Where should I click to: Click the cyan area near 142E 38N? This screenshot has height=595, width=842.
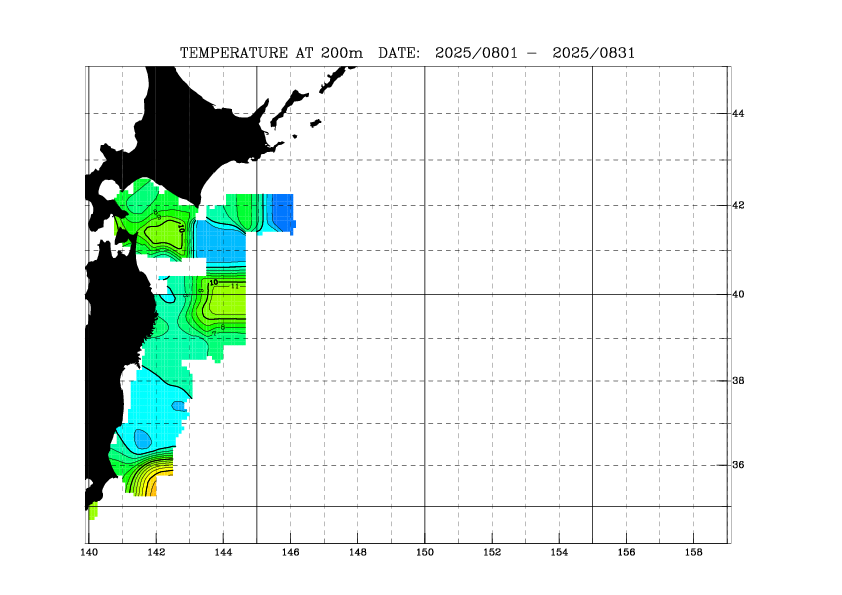point(155,395)
